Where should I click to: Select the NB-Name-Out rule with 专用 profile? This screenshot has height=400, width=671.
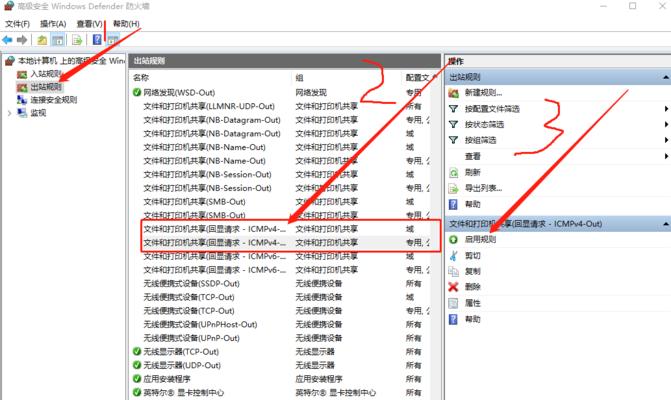205,161
